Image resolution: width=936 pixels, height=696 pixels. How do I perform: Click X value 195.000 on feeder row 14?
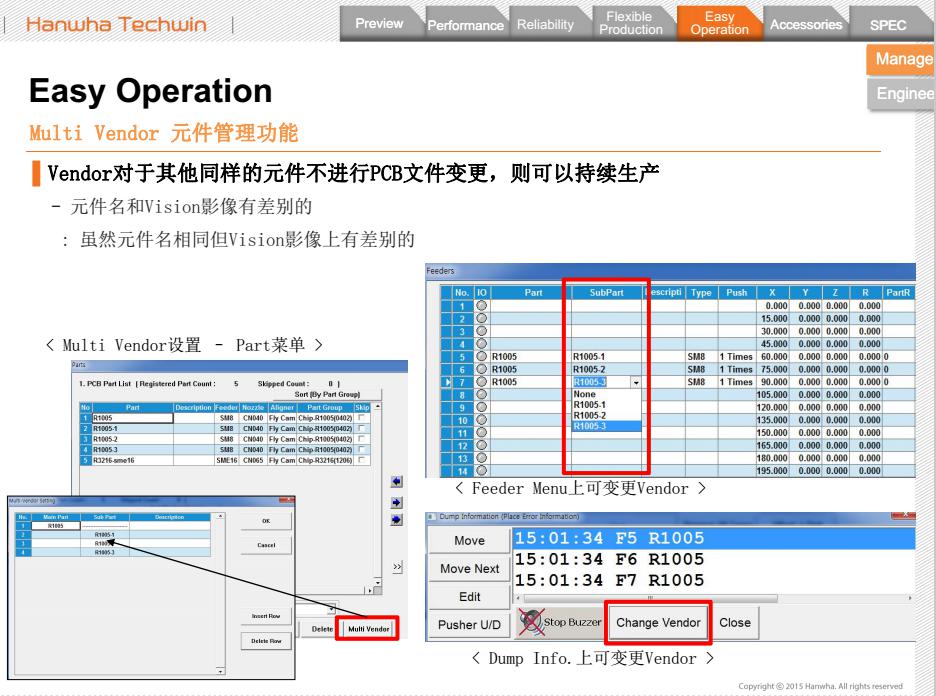coord(772,470)
